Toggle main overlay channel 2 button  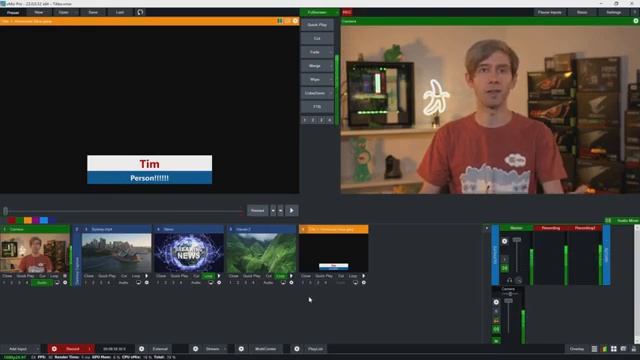[x=313, y=120]
